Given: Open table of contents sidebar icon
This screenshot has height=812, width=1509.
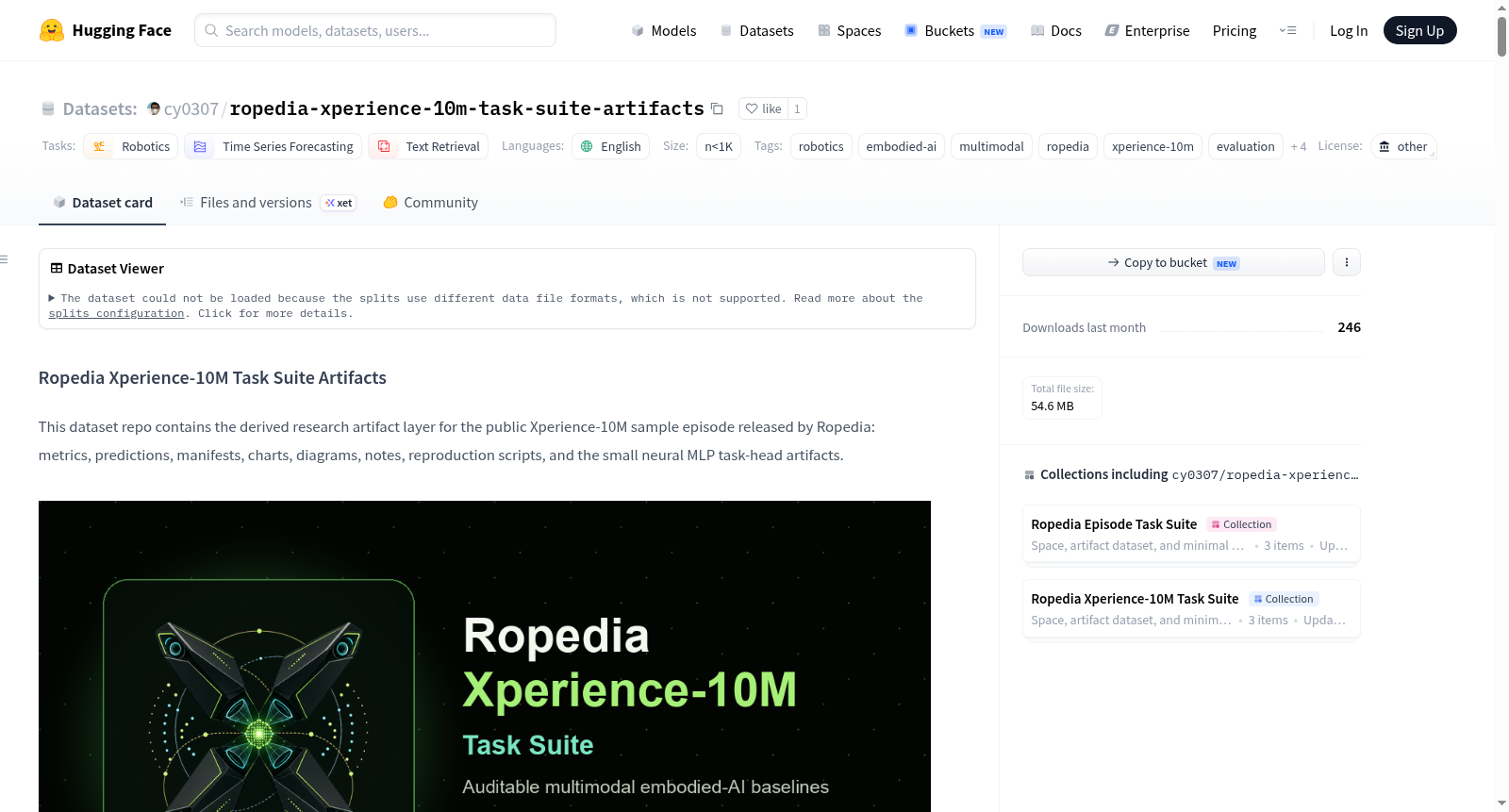Looking at the screenshot, I should (x=4, y=259).
